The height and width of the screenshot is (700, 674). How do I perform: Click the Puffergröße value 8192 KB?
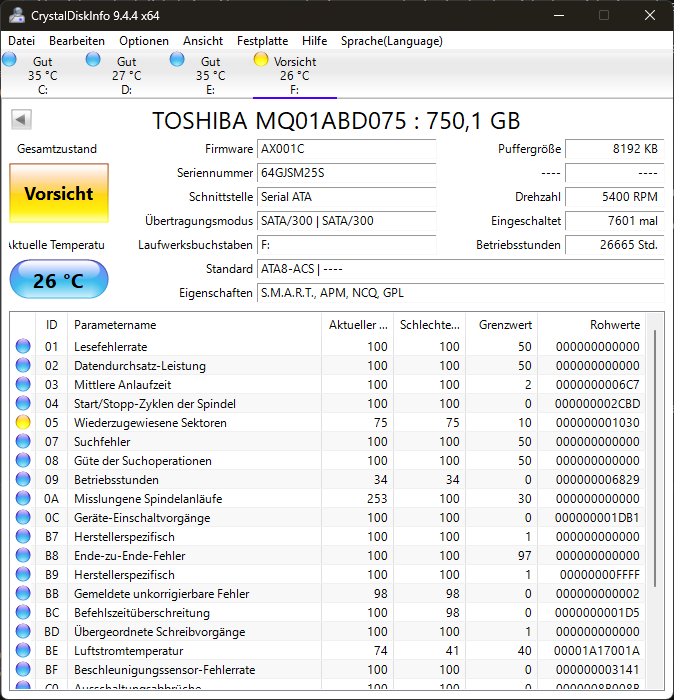tap(615, 149)
